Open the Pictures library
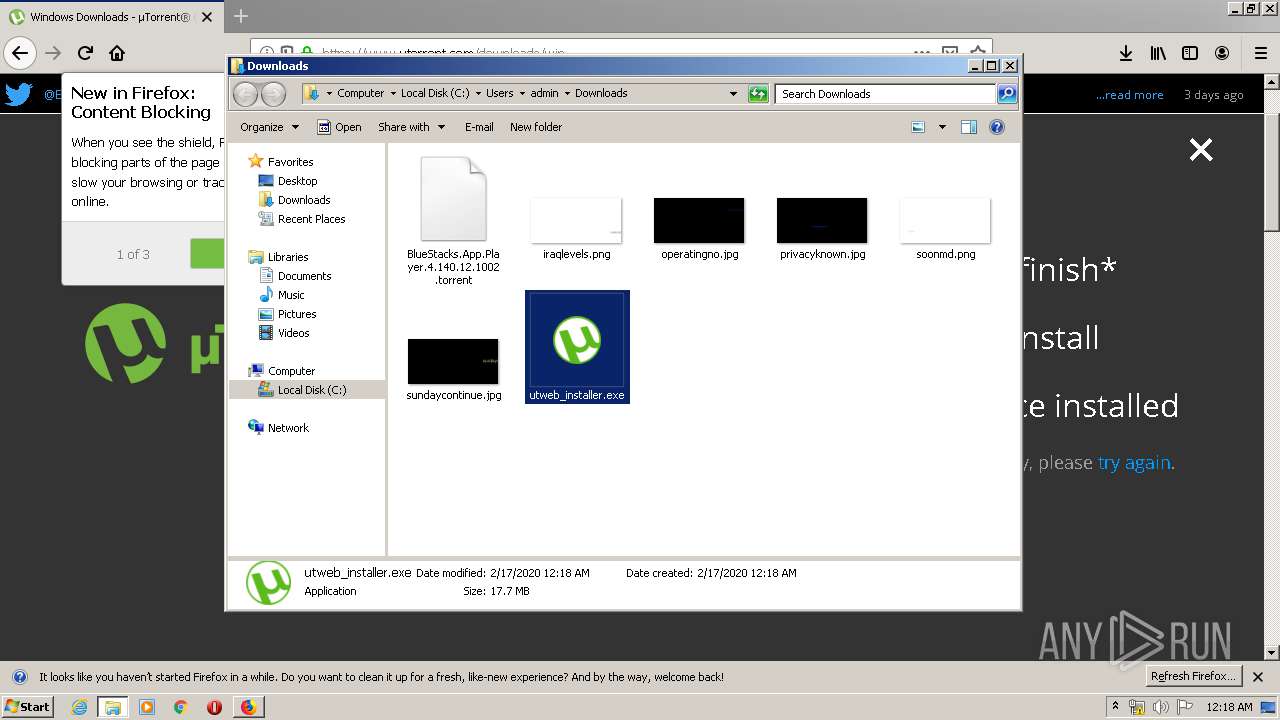This screenshot has height=720, width=1280. (297, 314)
